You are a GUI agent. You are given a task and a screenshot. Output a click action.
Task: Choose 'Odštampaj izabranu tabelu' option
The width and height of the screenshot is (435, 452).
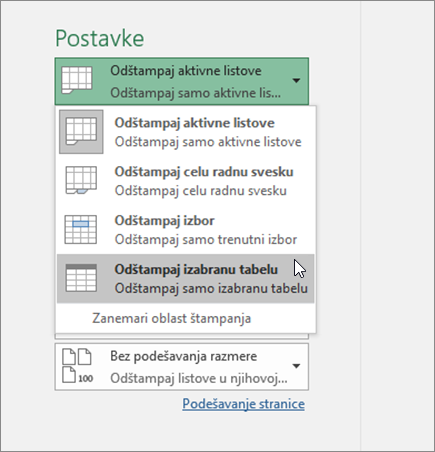185,279
